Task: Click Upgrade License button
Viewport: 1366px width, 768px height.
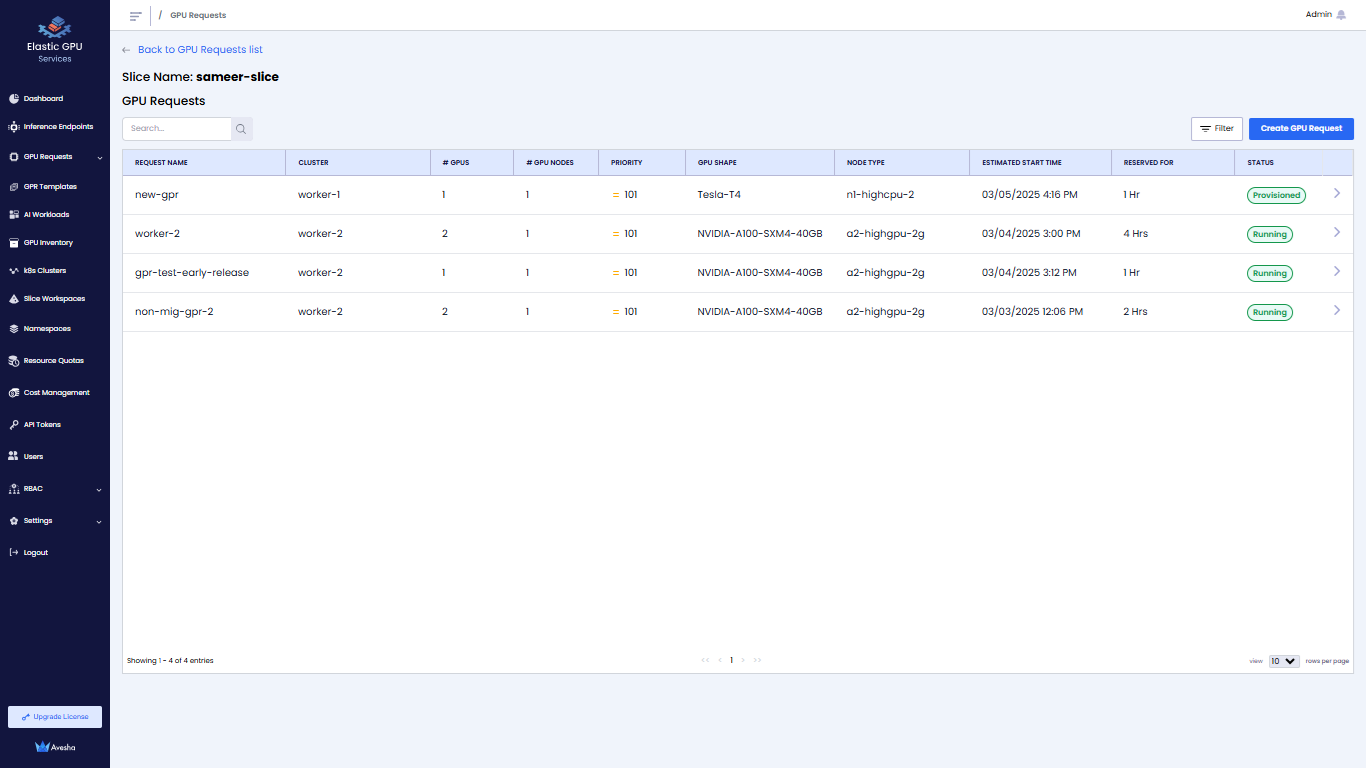Action: point(55,717)
